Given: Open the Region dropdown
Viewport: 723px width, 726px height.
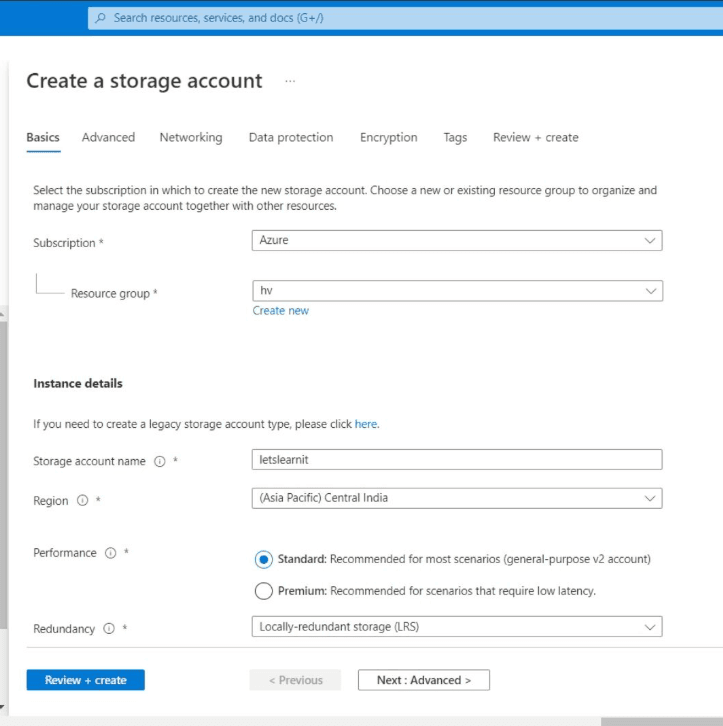Looking at the screenshot, I should tap(457, 498).
